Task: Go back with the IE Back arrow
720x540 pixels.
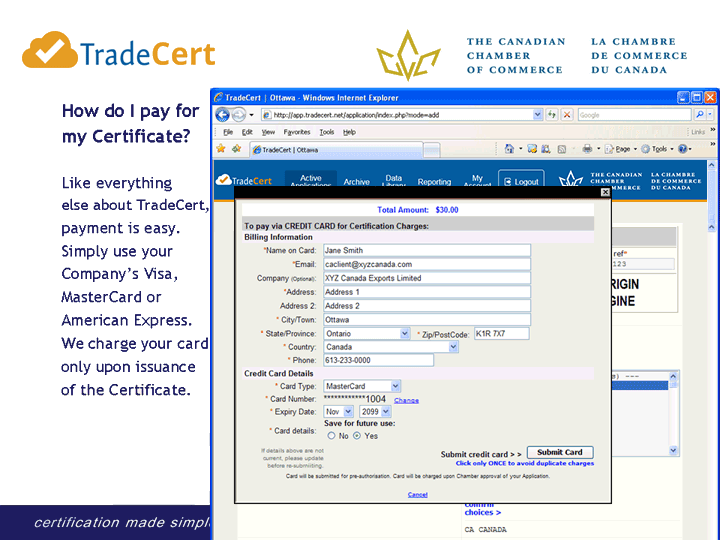Action: (x=223, y=114)
